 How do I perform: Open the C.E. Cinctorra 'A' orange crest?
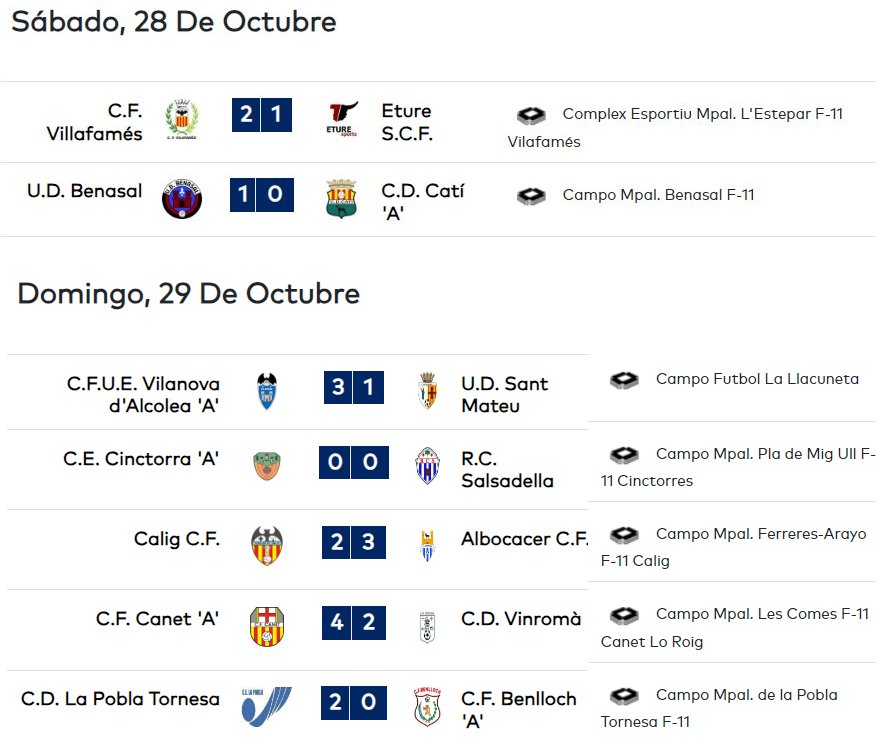(266, 466)
